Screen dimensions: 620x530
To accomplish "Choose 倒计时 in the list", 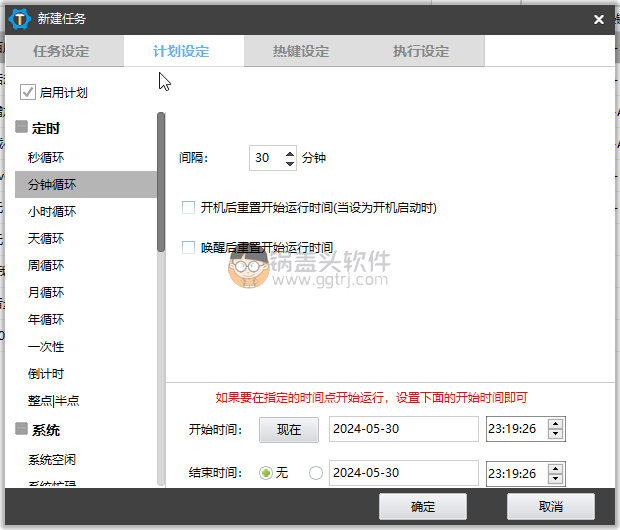I will click(x=86, y=373).
